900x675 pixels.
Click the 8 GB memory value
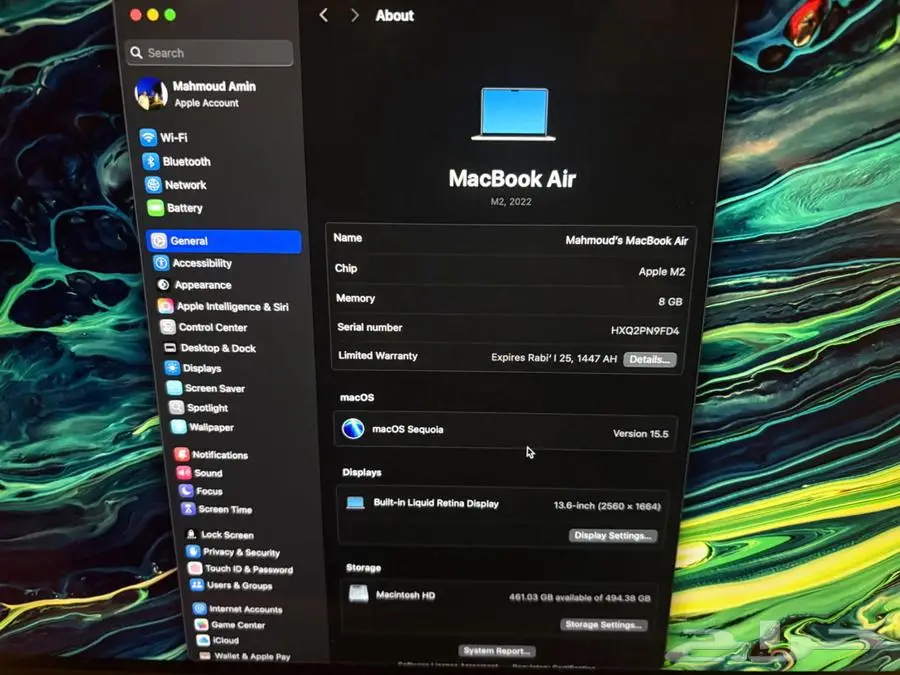click(x=670, y=301)
